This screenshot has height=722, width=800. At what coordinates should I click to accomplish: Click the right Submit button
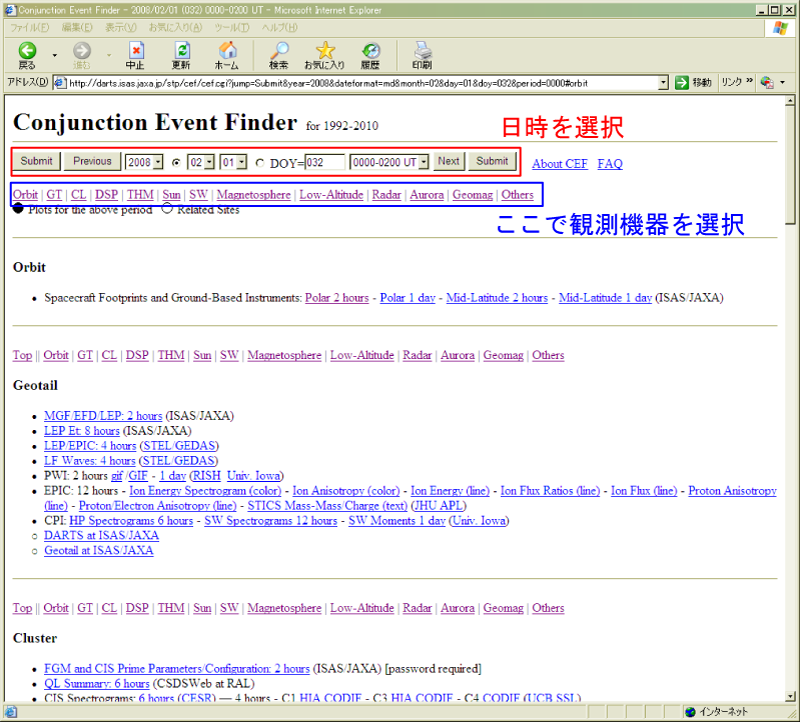[x=492, y=161]
